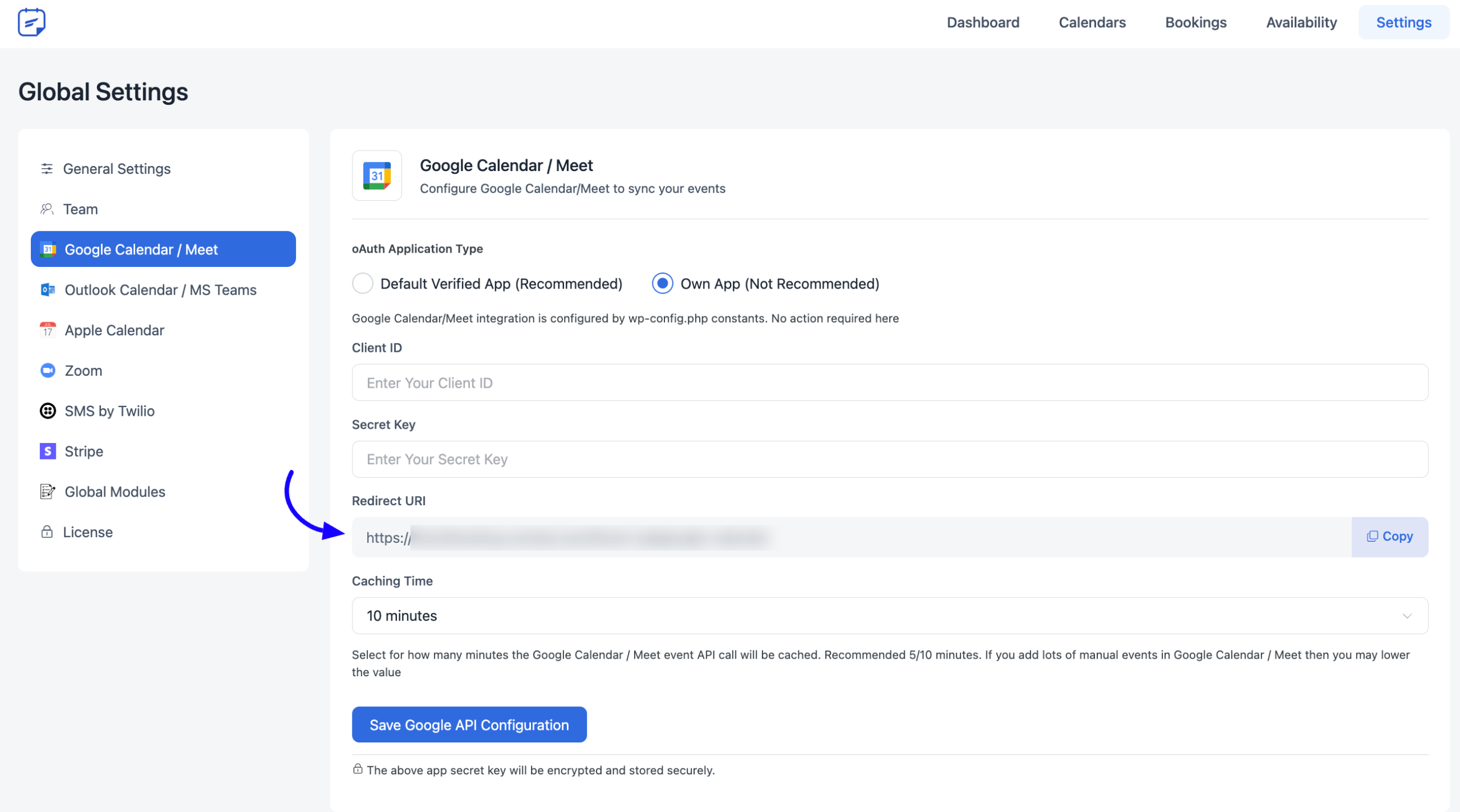This screenshot has height=812, width=1460.
Task: Click into the Secret Key field
Action: 890,459
